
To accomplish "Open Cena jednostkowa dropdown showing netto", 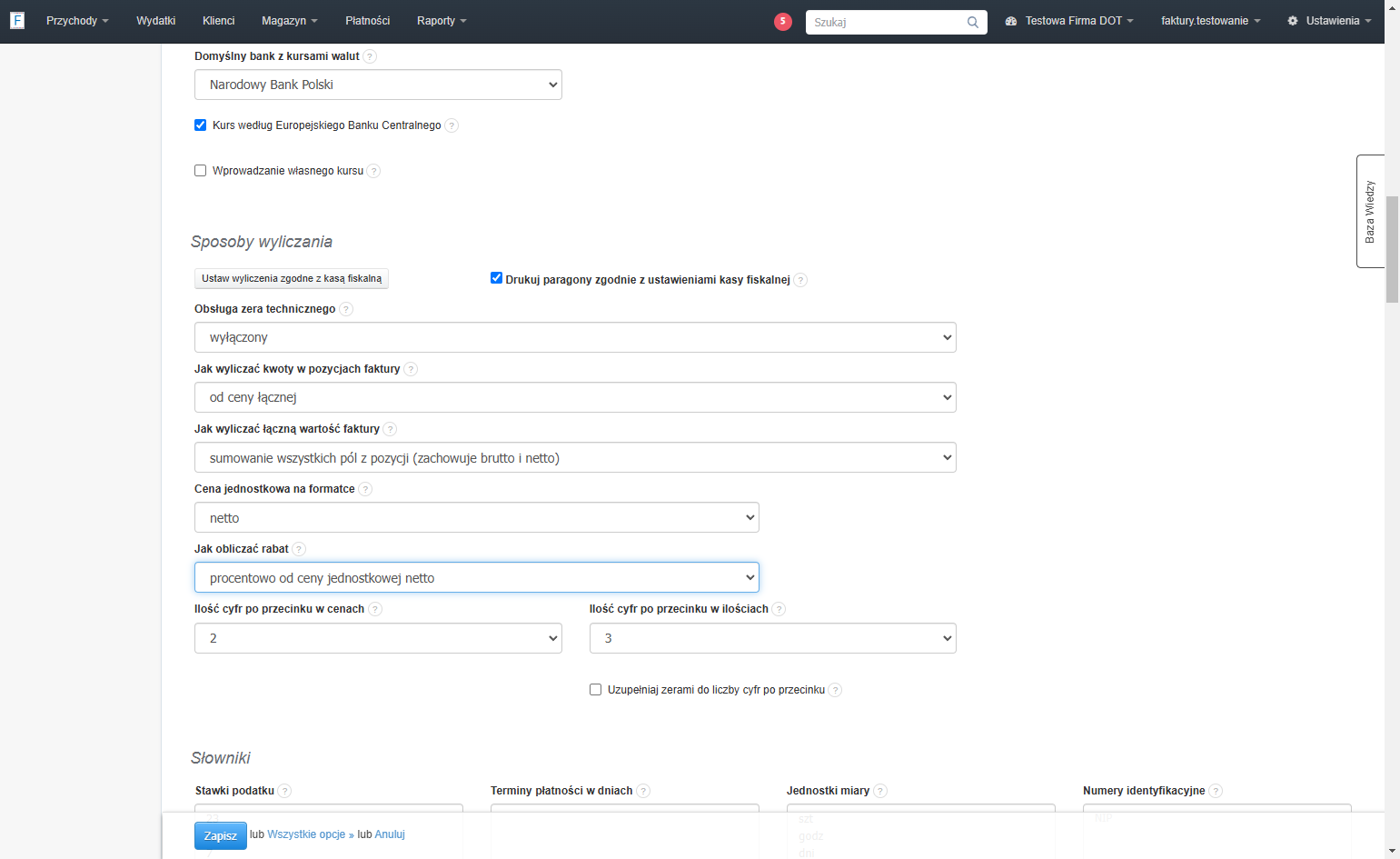I will coord(477,517).
